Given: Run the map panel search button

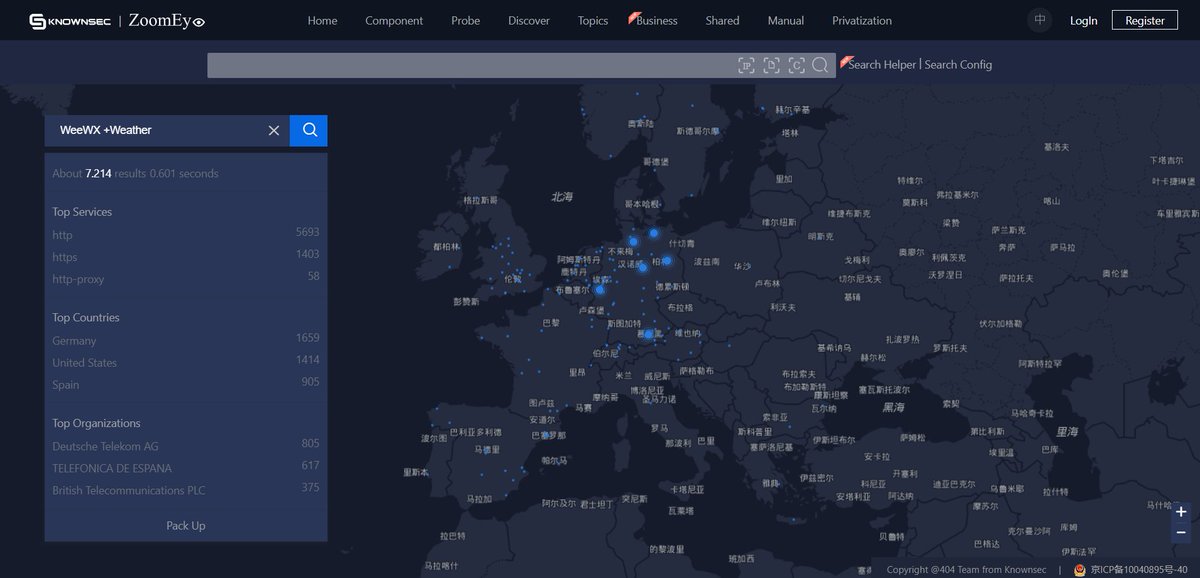Looking at the screenshot, I should pyautogui.click(x=309, y=130).
